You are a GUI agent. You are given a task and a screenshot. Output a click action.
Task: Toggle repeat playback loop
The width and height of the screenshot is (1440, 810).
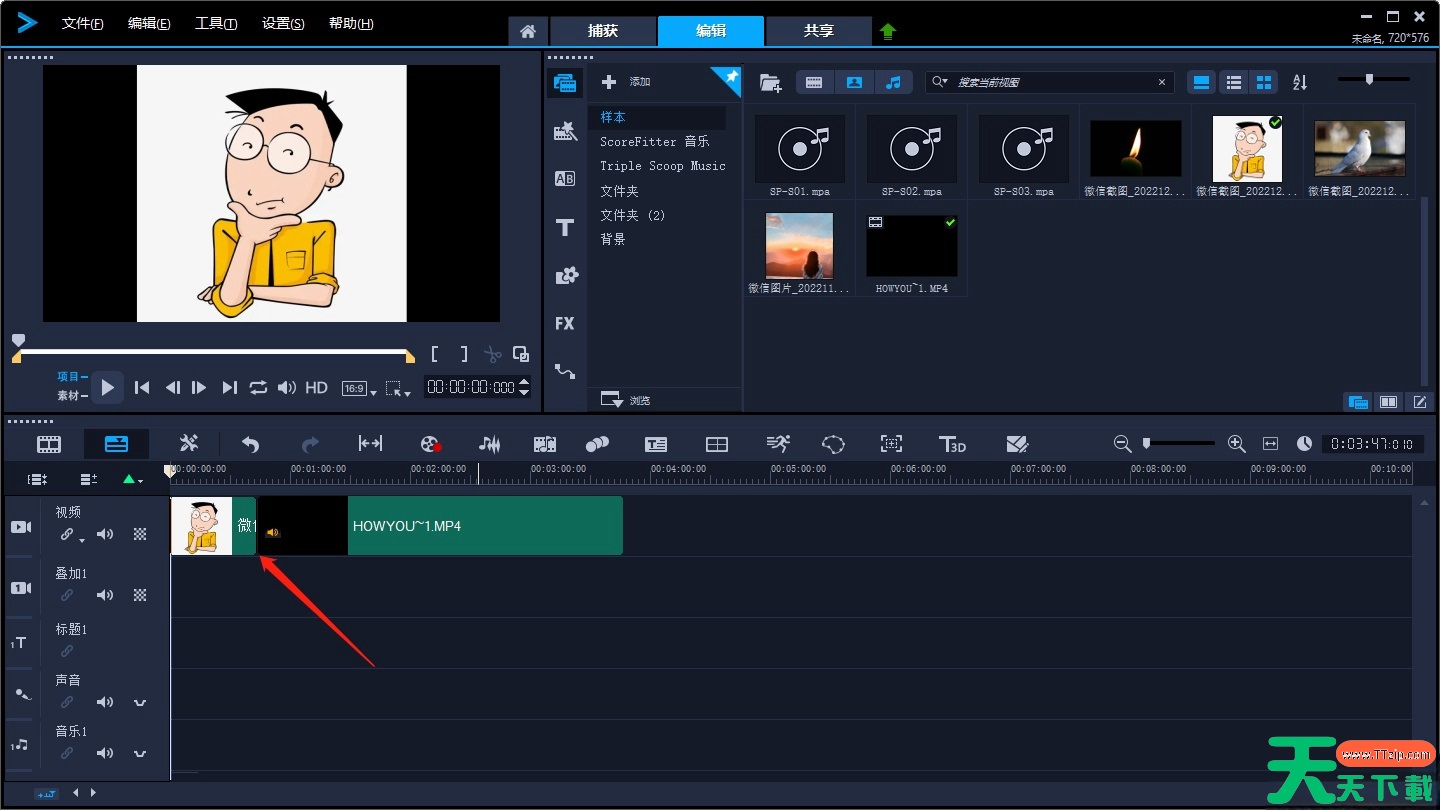coord(258,387)
